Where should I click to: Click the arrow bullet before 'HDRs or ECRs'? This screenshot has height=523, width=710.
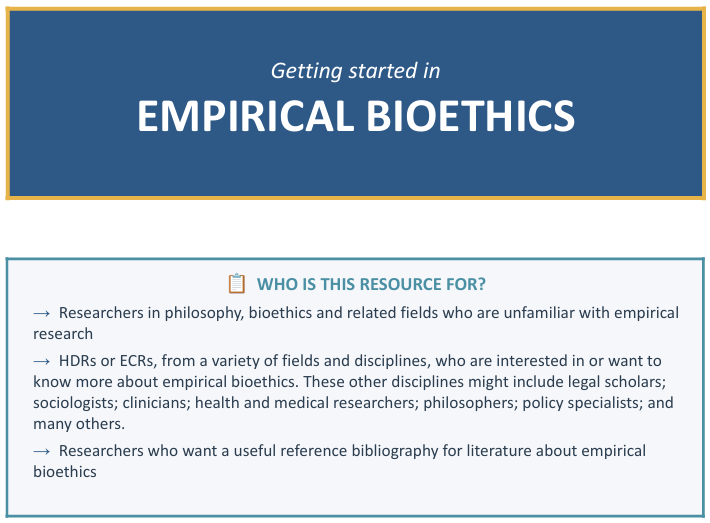[x=42, y=361]
